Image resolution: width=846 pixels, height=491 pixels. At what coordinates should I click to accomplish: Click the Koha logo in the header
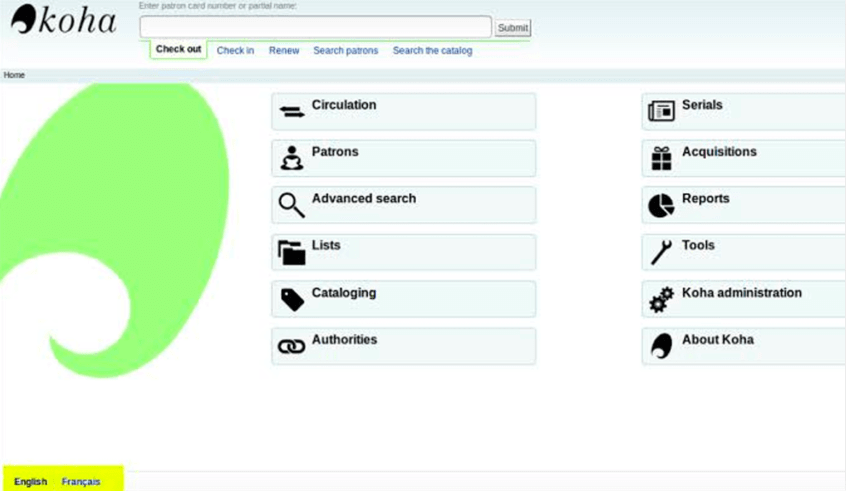64,19
